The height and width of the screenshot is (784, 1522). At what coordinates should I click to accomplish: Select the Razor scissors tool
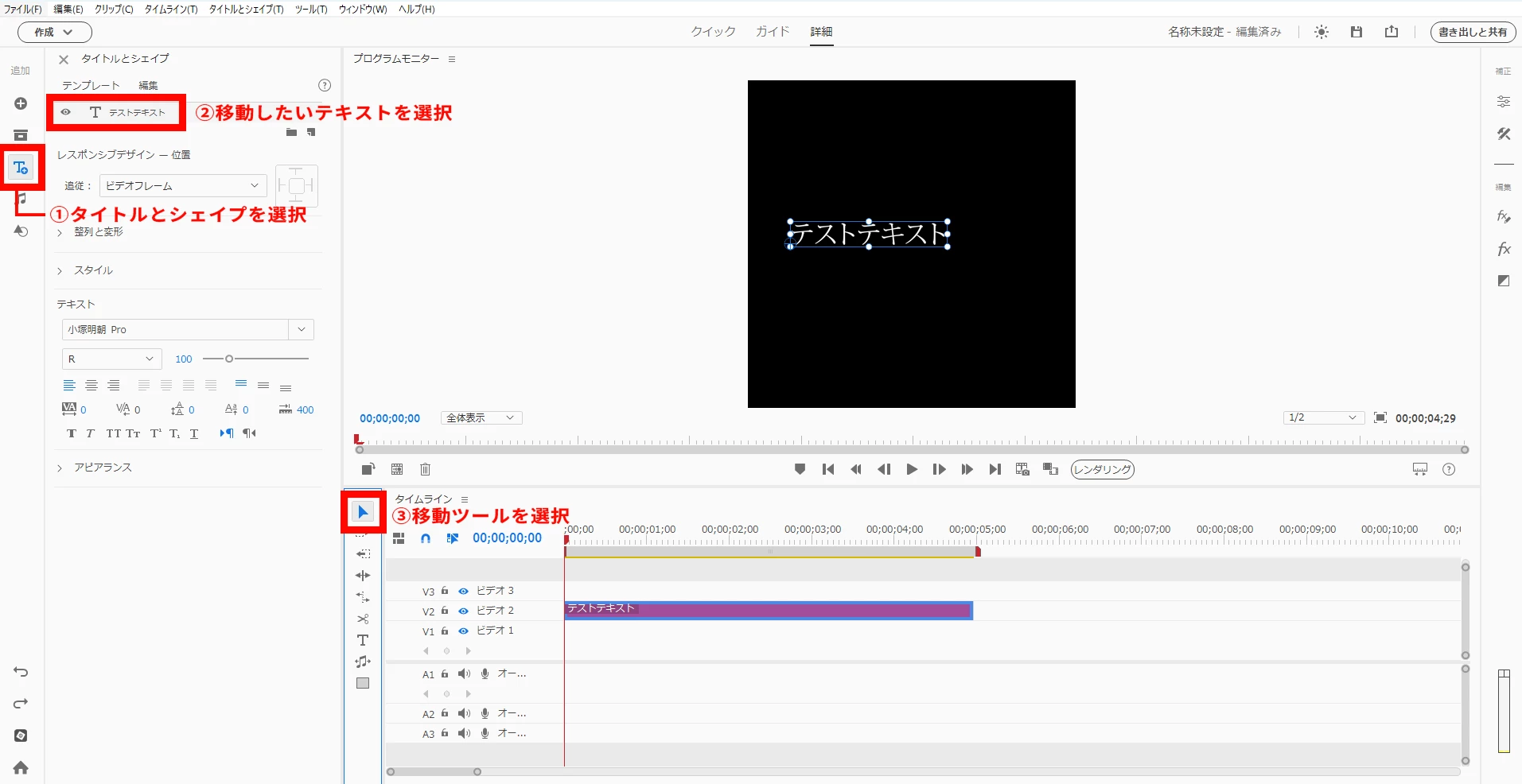[363, 619]
